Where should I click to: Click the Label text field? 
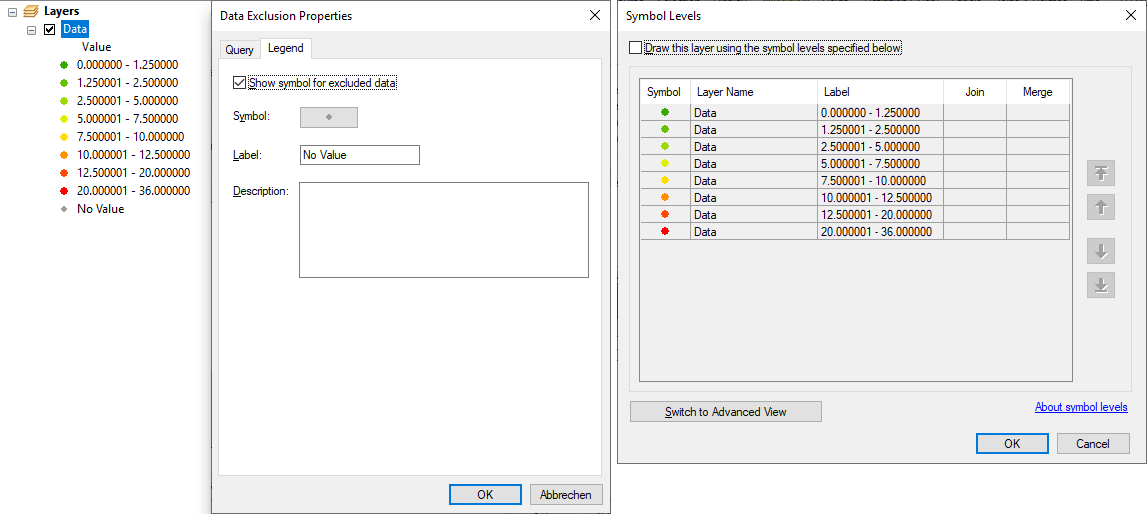point(359,155)
